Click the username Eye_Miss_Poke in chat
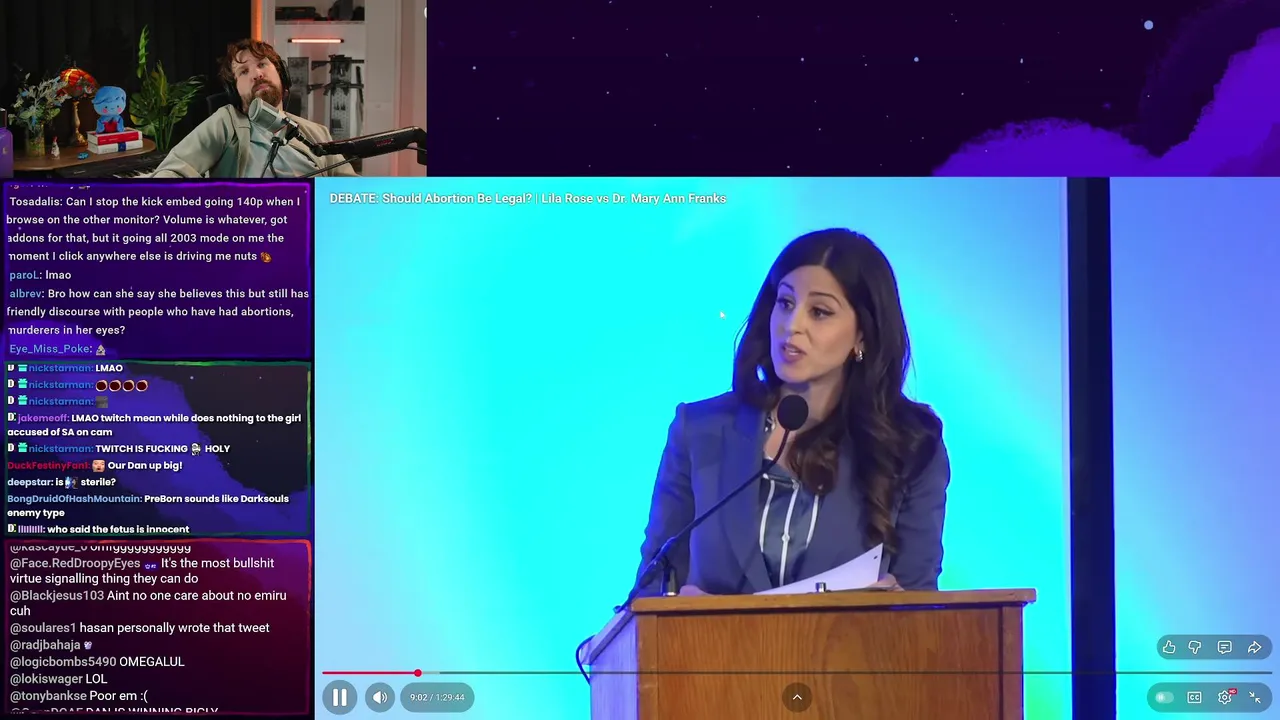This screenshot has width=1280, height=720. 50,349
